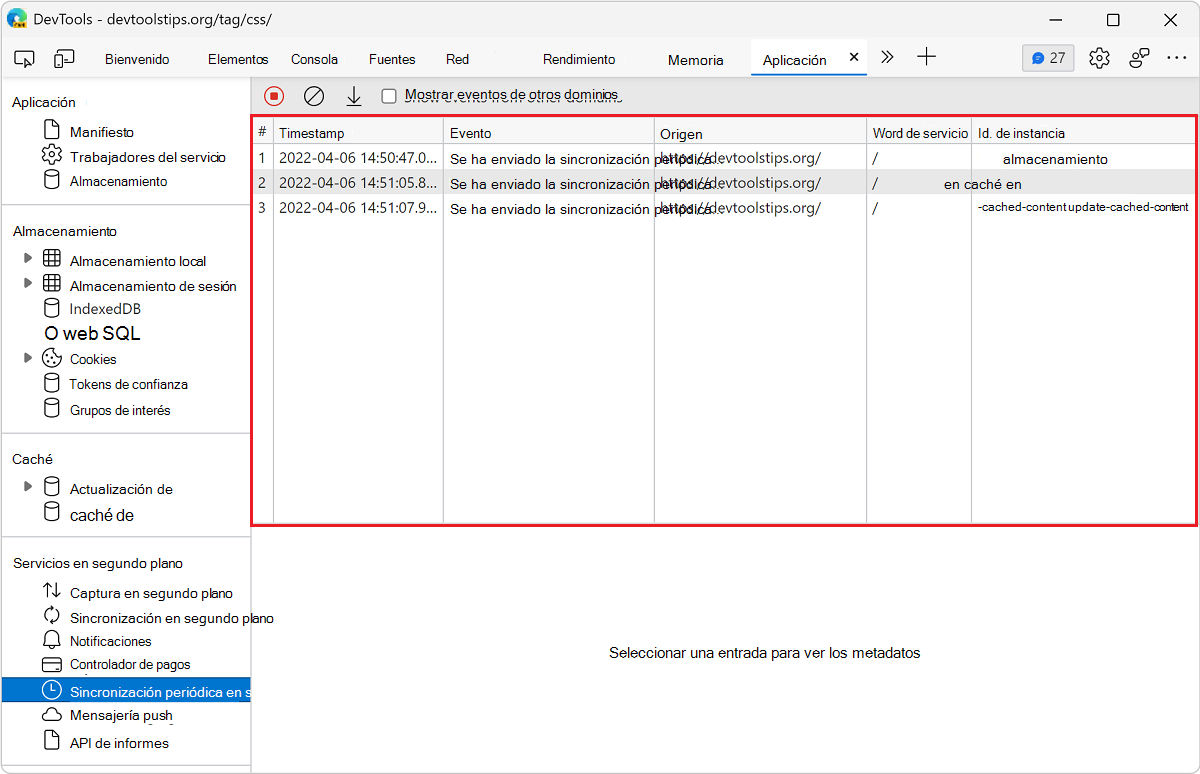Screen dimensions: 1200x774
Task: Click the Mensajería push cloud icon
Action: click(52, 715)
